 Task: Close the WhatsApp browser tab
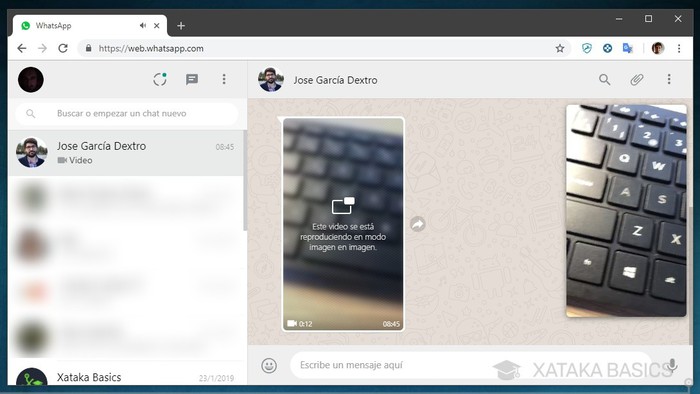(x=157, y=25)
